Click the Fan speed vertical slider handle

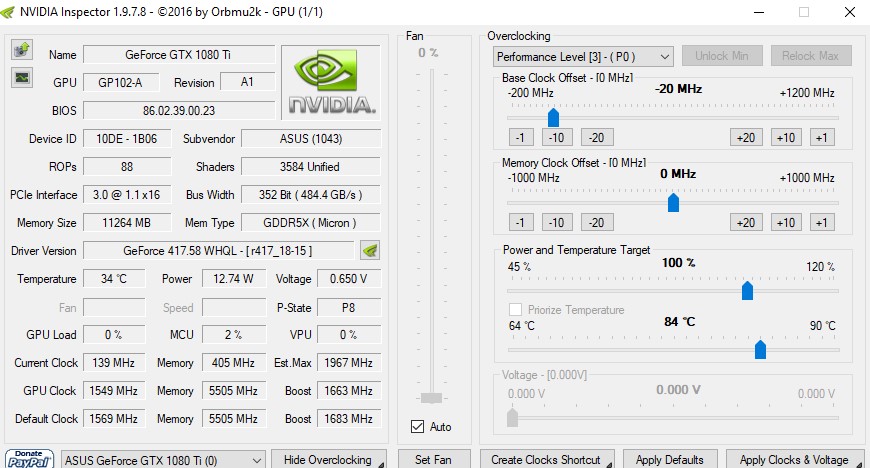coord(431,397)
